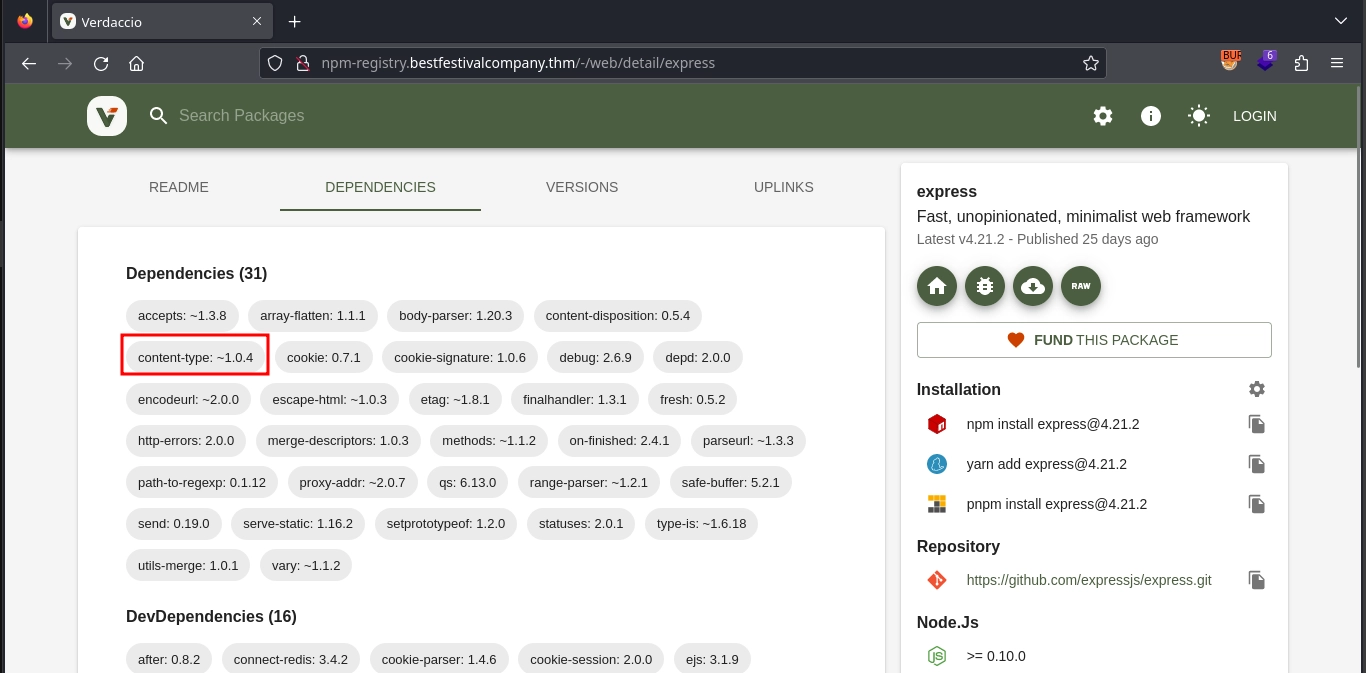
Task: Click the Verdaccio logo in header
Action: 106,116
